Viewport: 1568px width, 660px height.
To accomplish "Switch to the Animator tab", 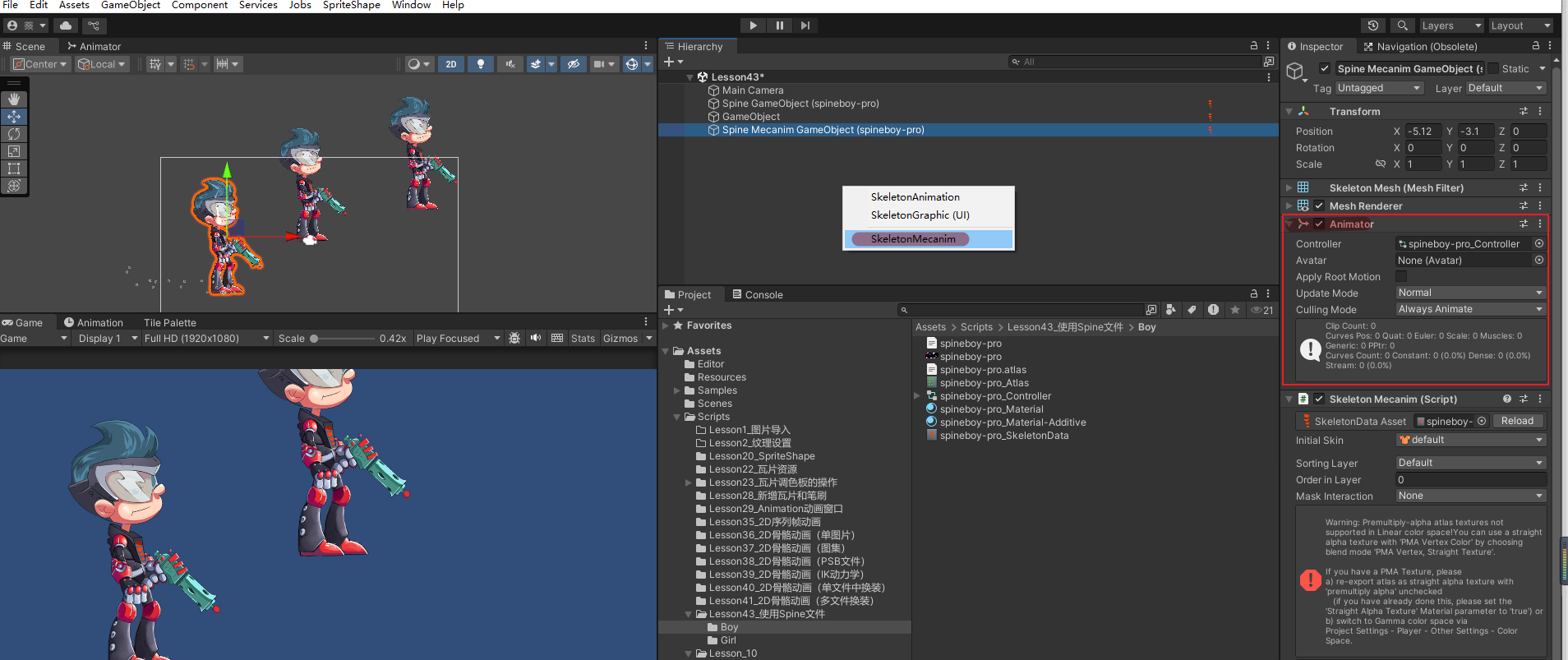I will (x=94, y=46).
